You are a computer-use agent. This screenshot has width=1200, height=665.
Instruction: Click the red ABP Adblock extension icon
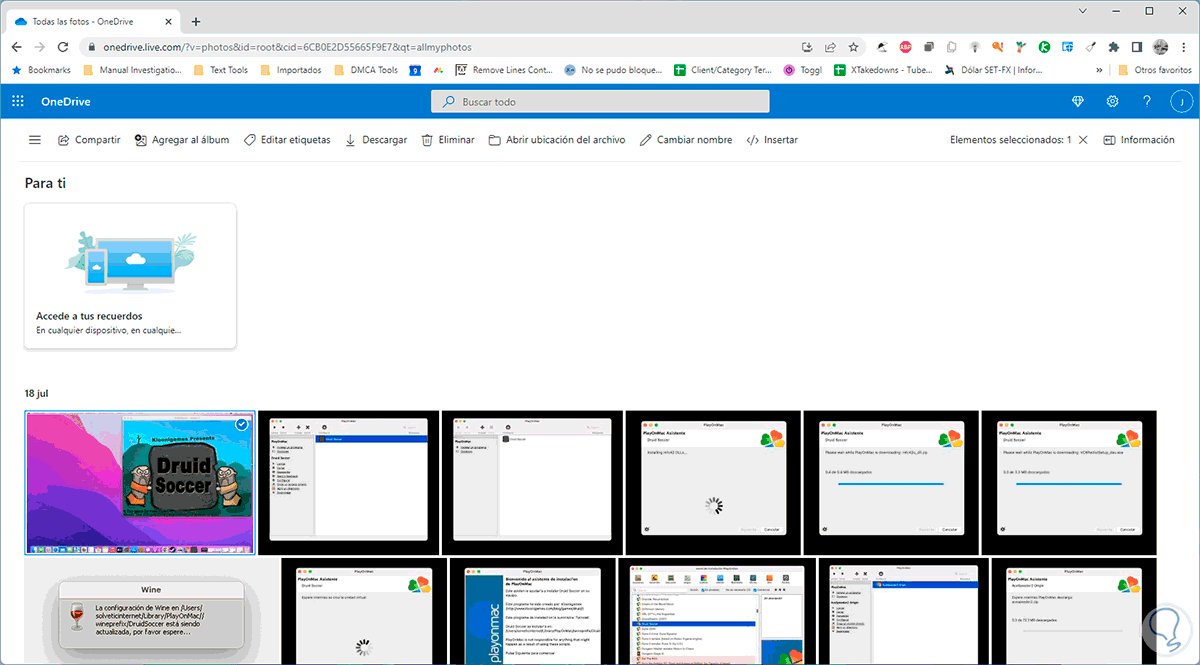pos(905,47)
